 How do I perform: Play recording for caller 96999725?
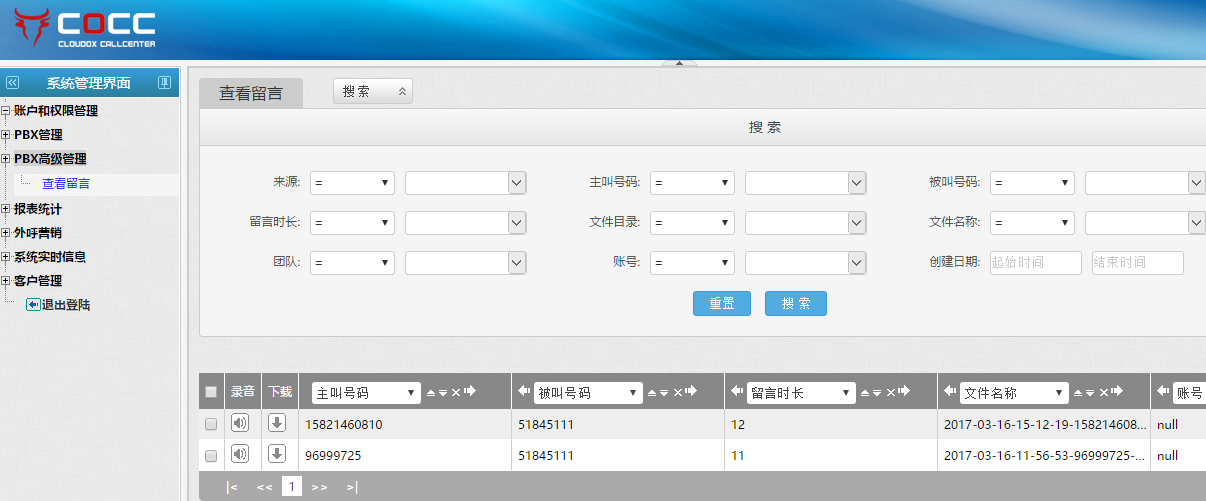click(240, 454)
